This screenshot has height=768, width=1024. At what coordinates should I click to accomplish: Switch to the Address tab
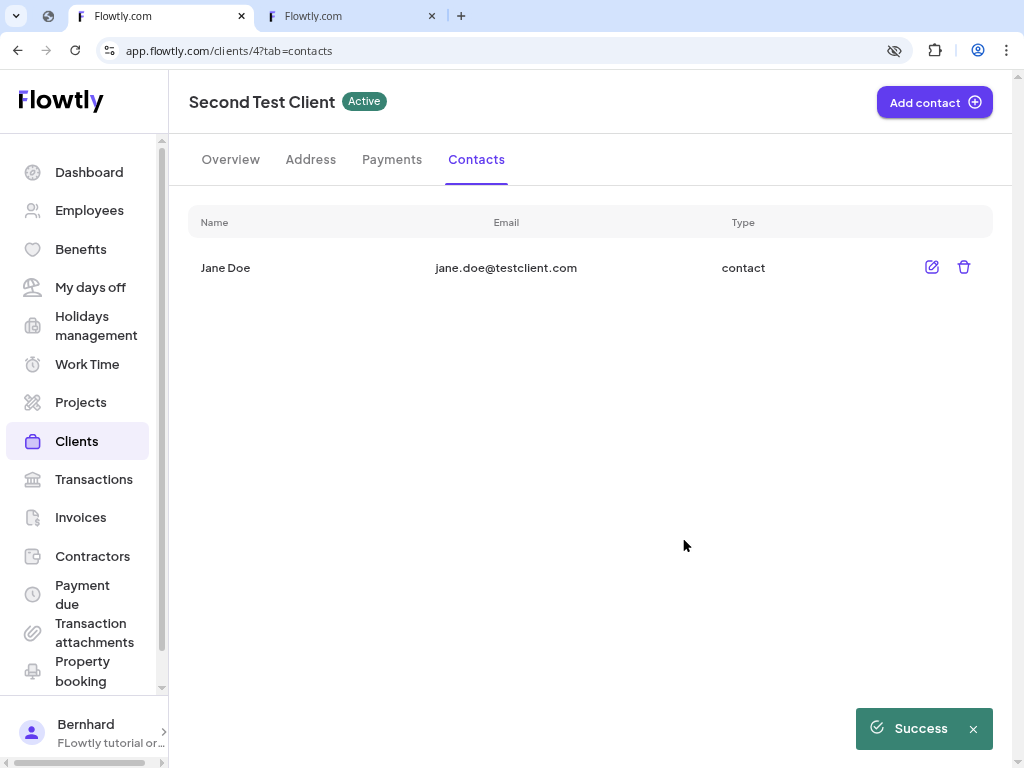[x=311, y=159]
